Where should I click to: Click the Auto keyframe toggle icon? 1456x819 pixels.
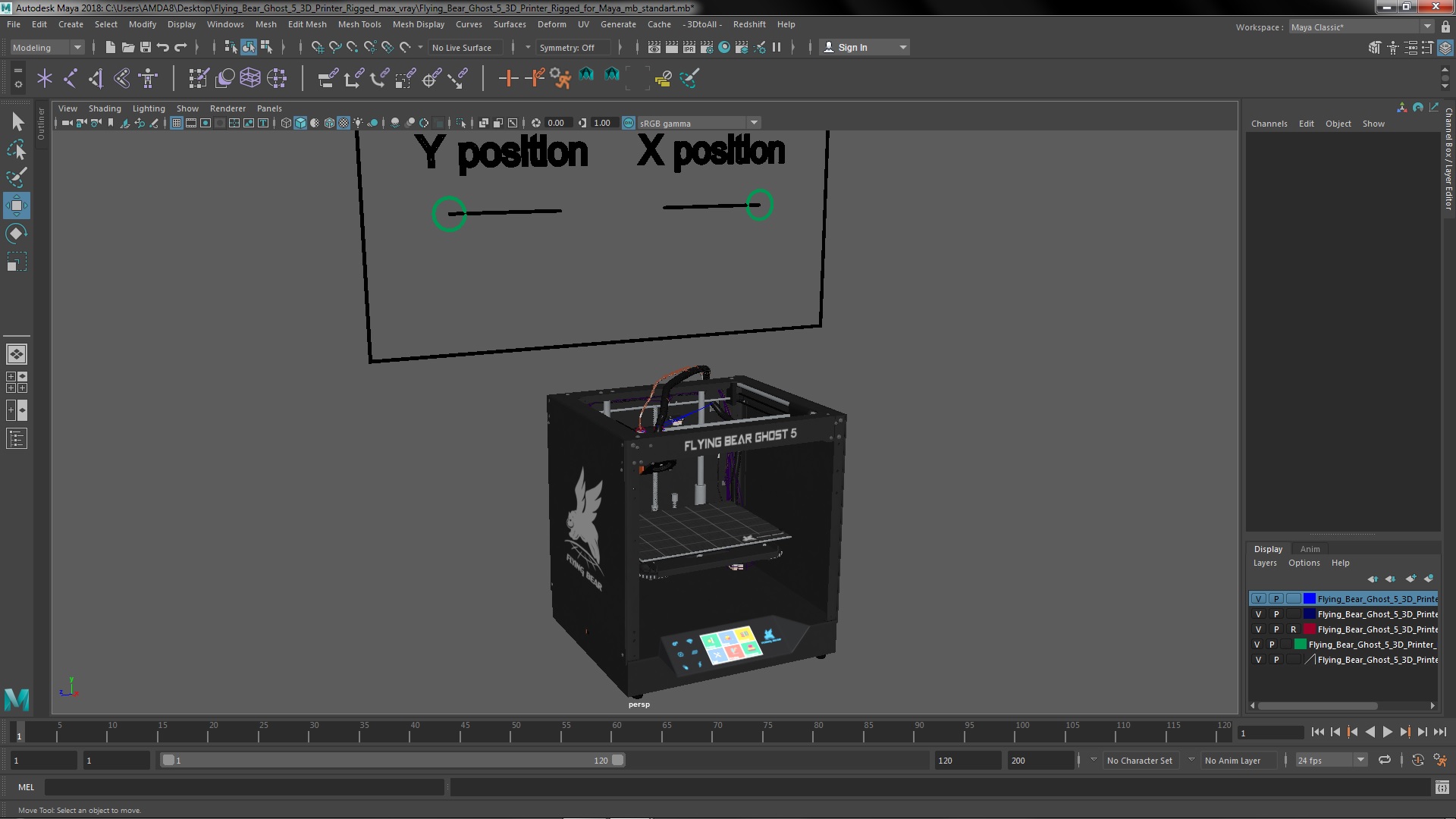[x=1417, y=760]
